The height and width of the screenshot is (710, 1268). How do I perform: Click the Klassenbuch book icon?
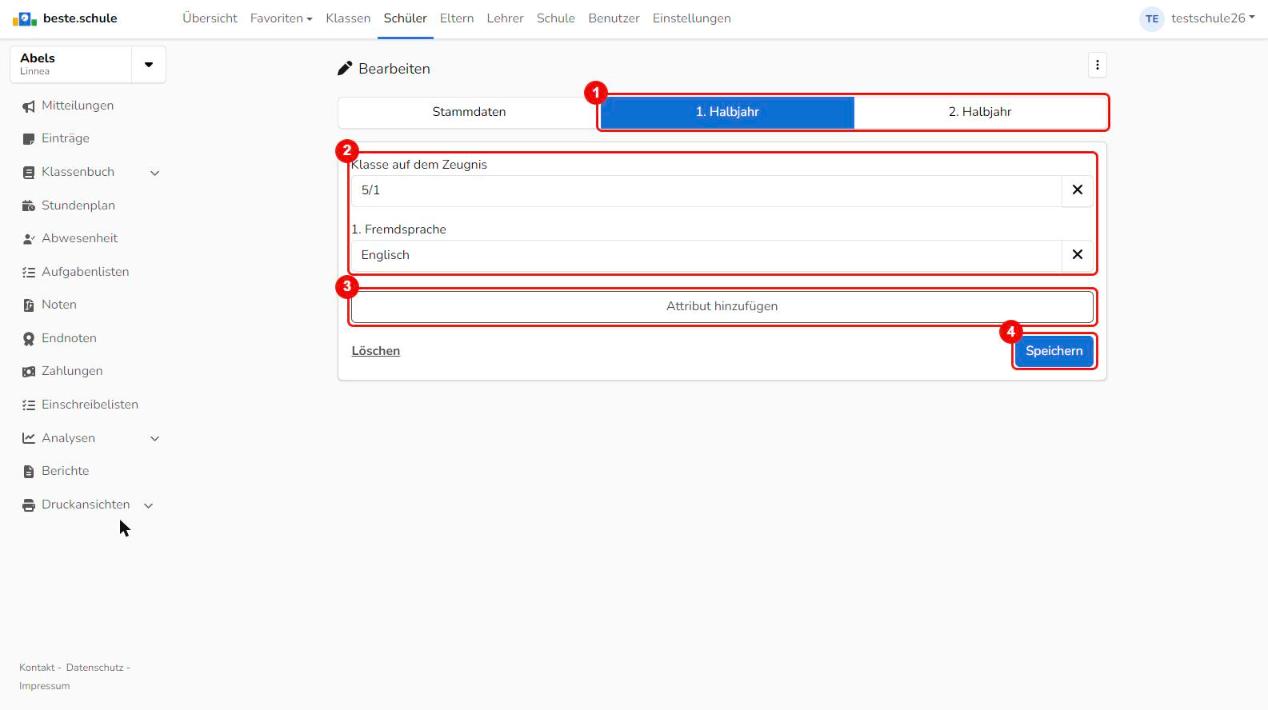28,172
